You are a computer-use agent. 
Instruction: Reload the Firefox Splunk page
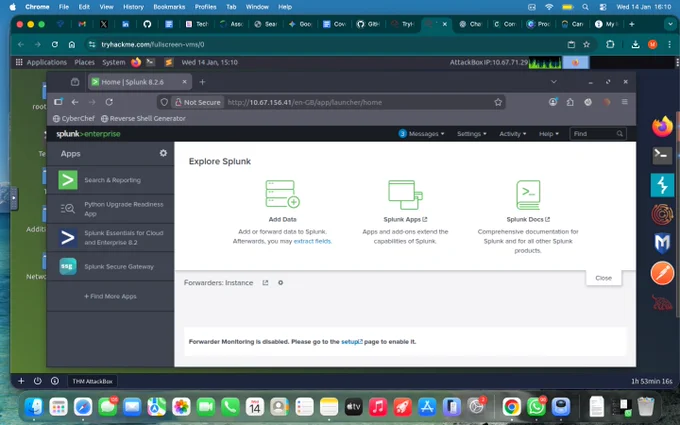109,102
